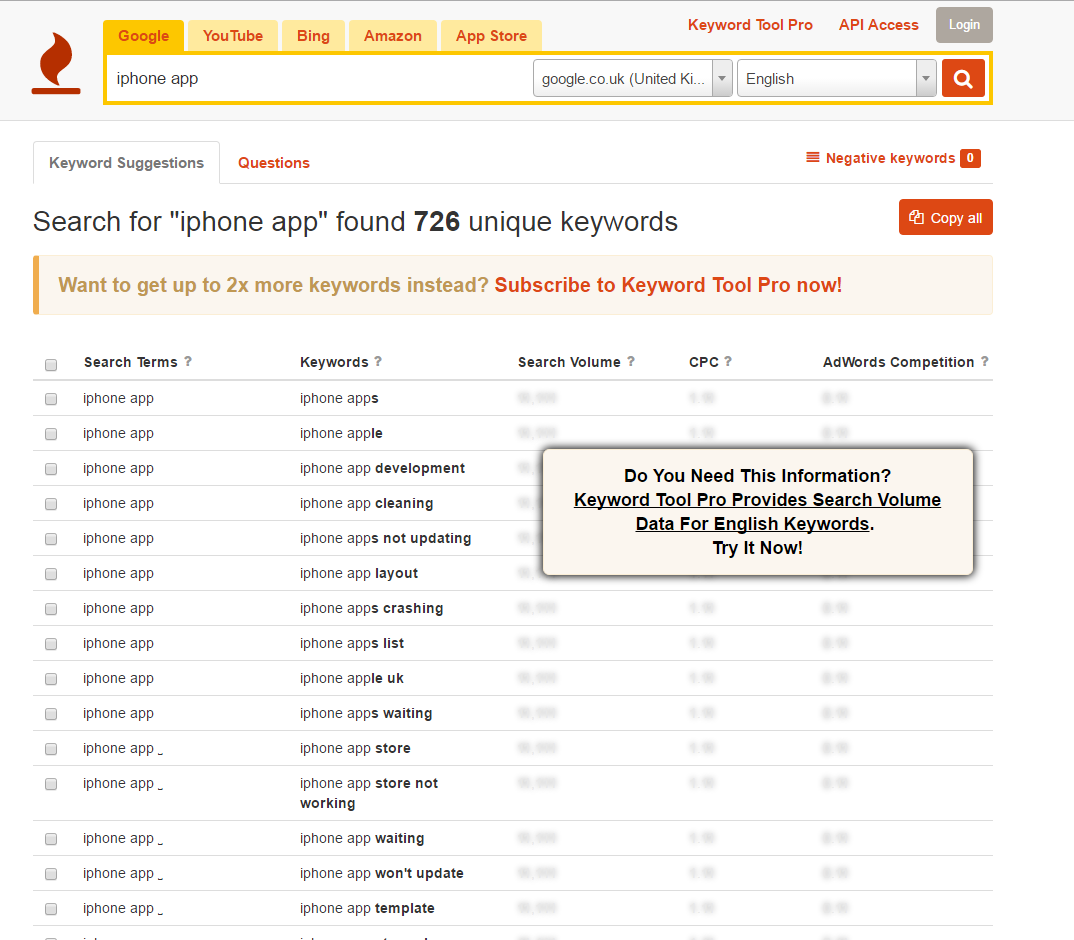The height and width of the screenshot is (940, 1074).
Task: Open the API Access link
Action: (x=879, y=25)
